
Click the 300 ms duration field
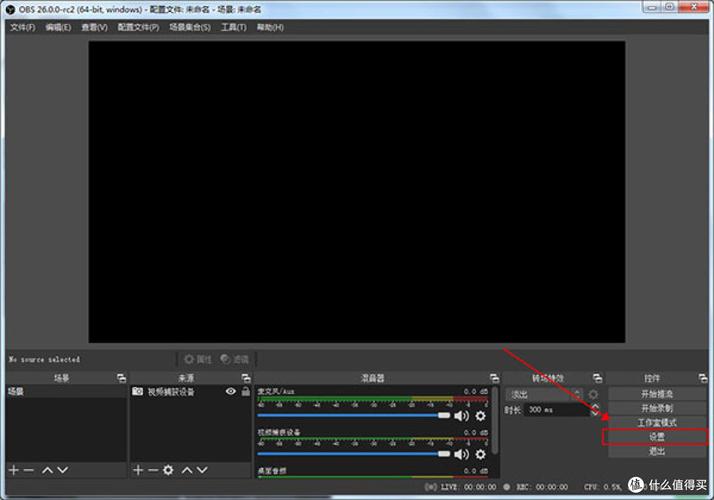[x=557, y=410]
